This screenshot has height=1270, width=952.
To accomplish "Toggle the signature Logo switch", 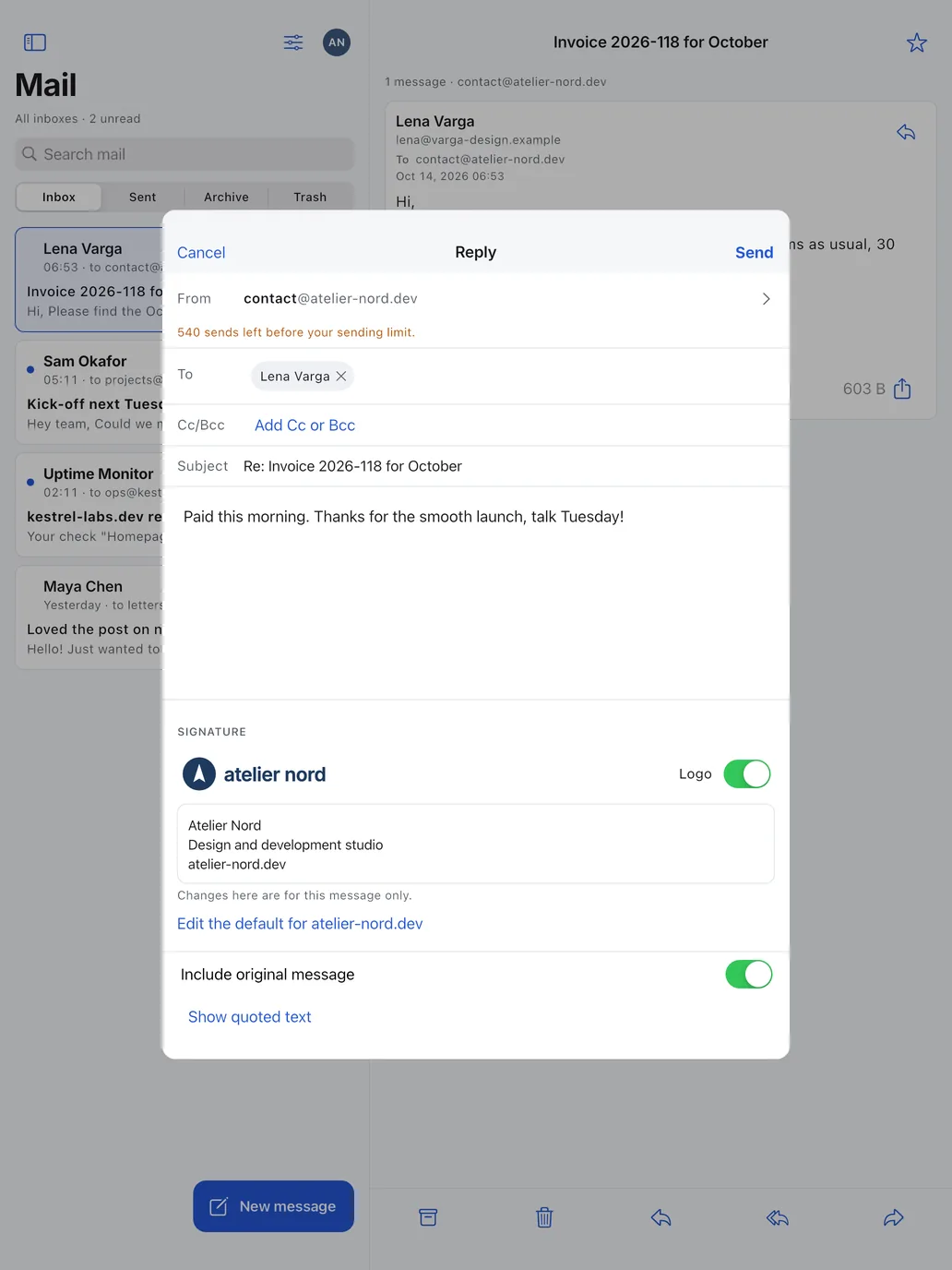I will point(747,773).
